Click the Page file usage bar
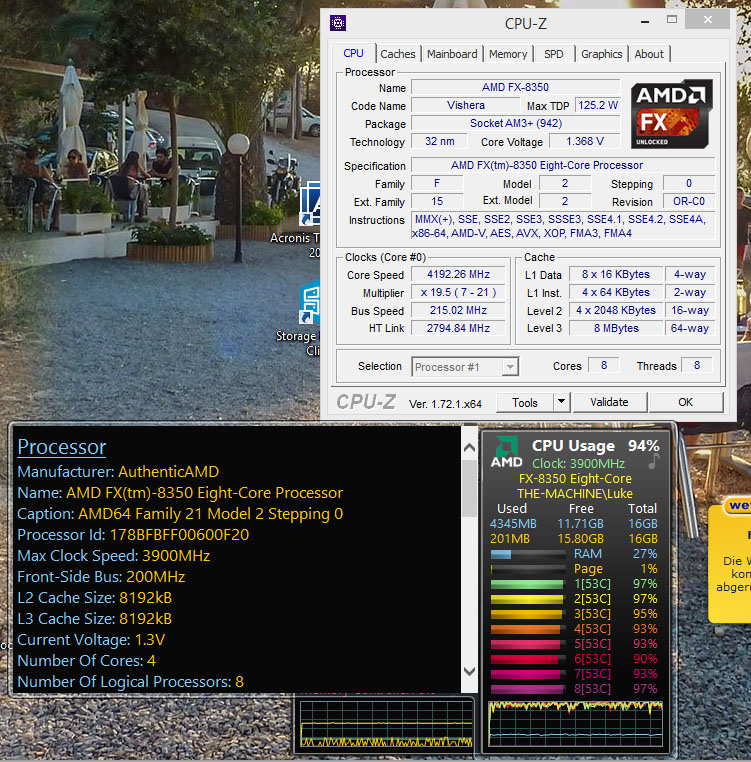Viewport: 751px width, 762px height. (528, 569)
